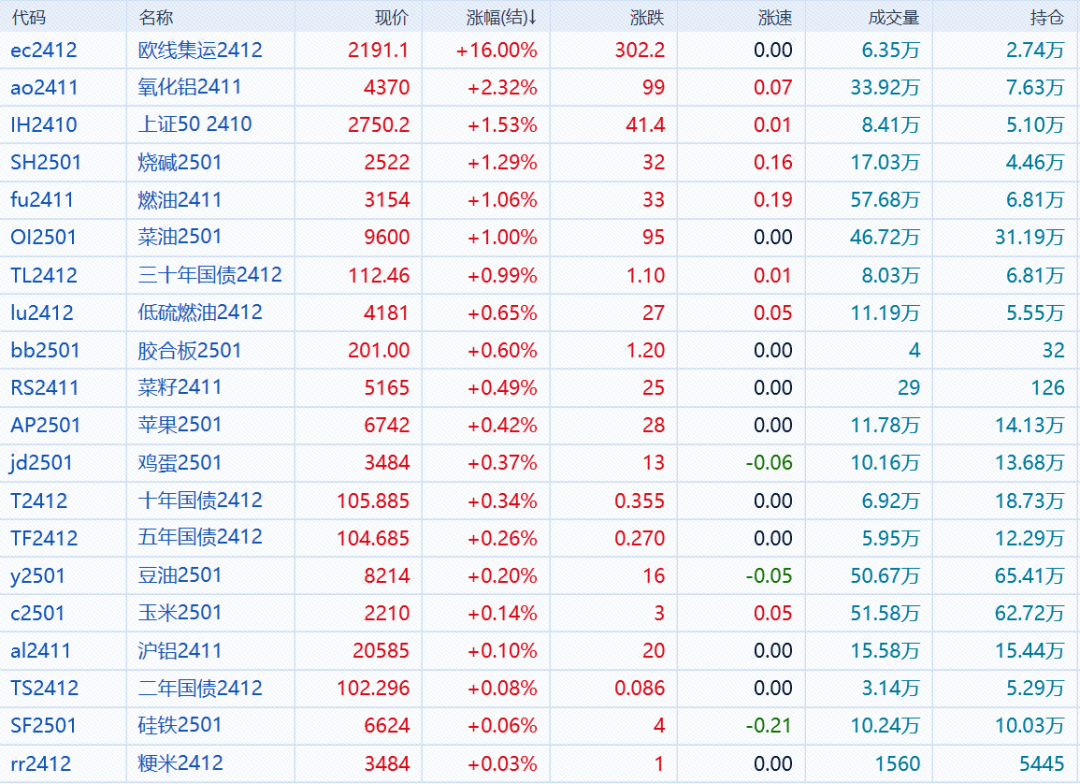
Task: Open contract code ec2412
Action: tap(43, 50)
